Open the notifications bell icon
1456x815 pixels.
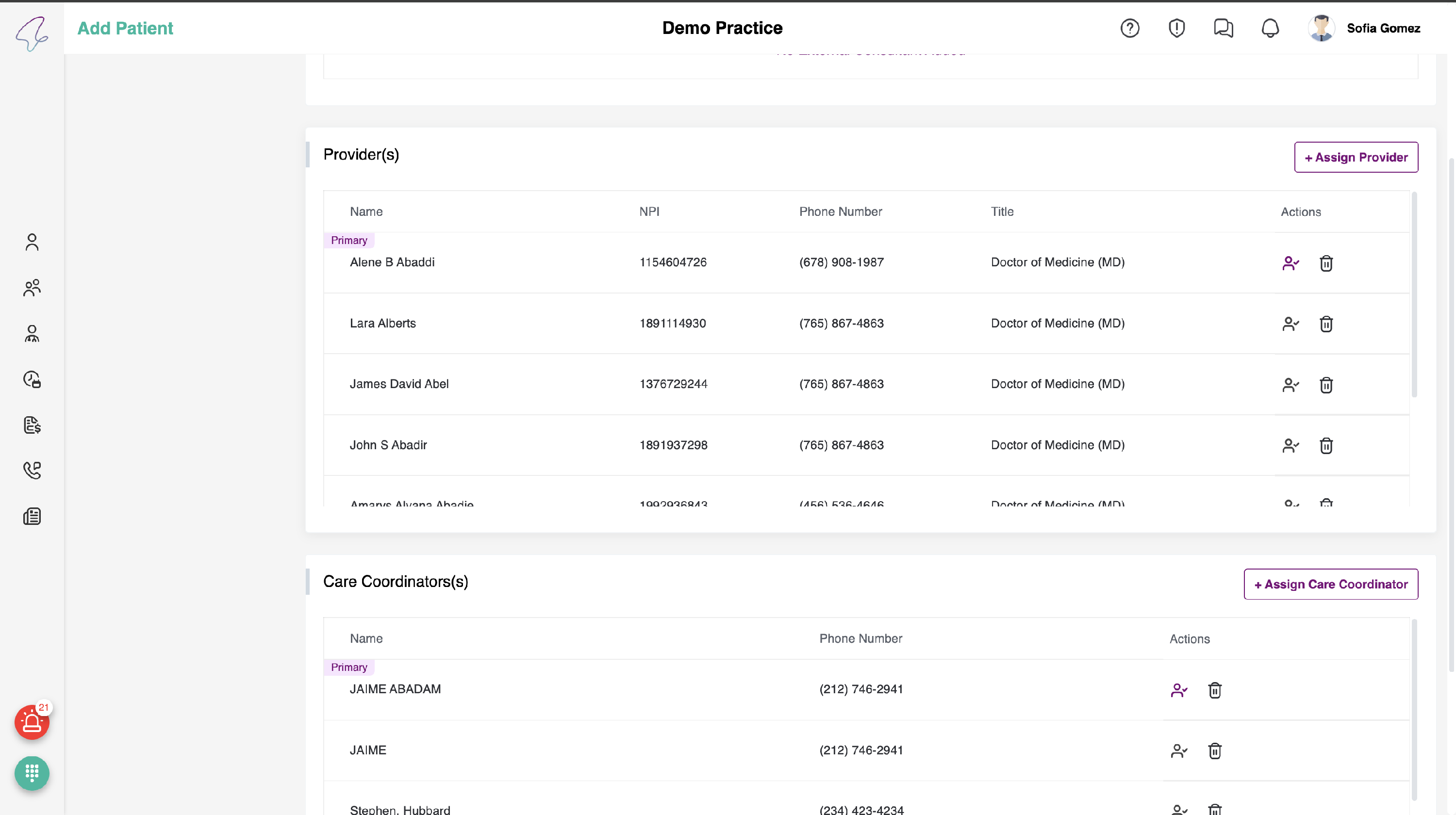click(x=1270, y=28)
